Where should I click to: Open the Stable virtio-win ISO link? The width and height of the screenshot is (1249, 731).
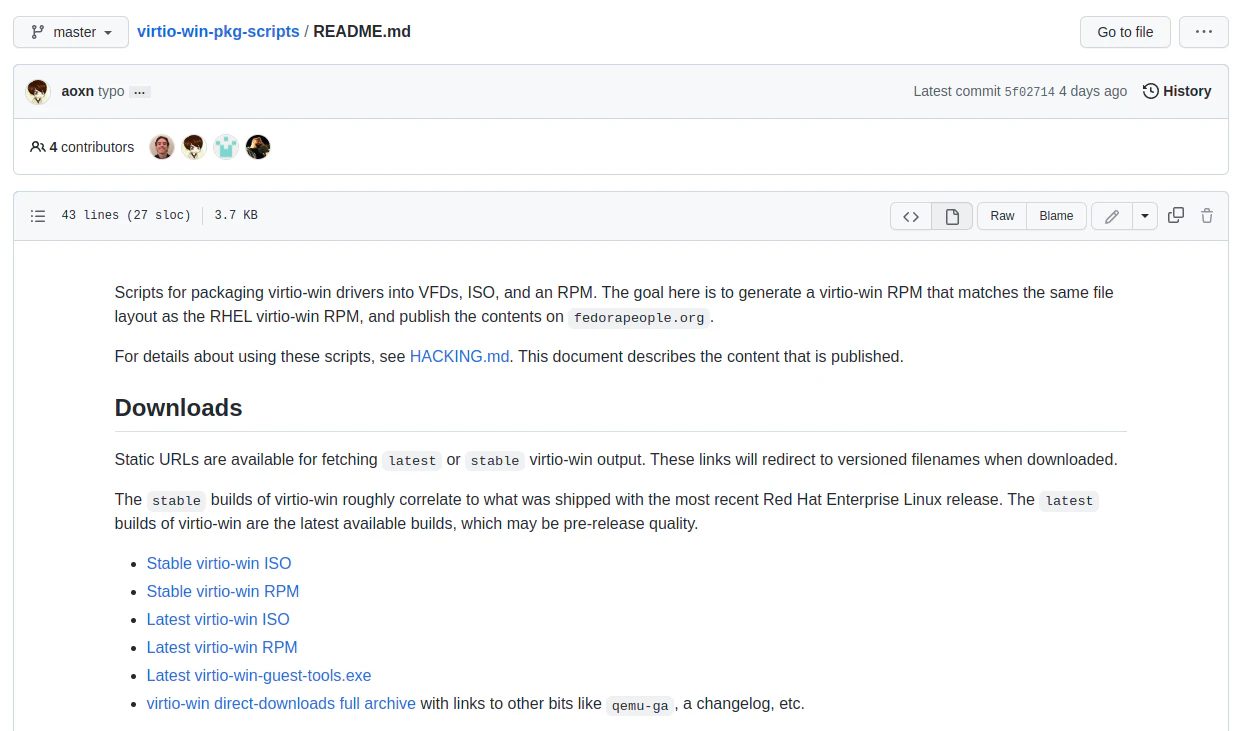(x=219, y=563)
